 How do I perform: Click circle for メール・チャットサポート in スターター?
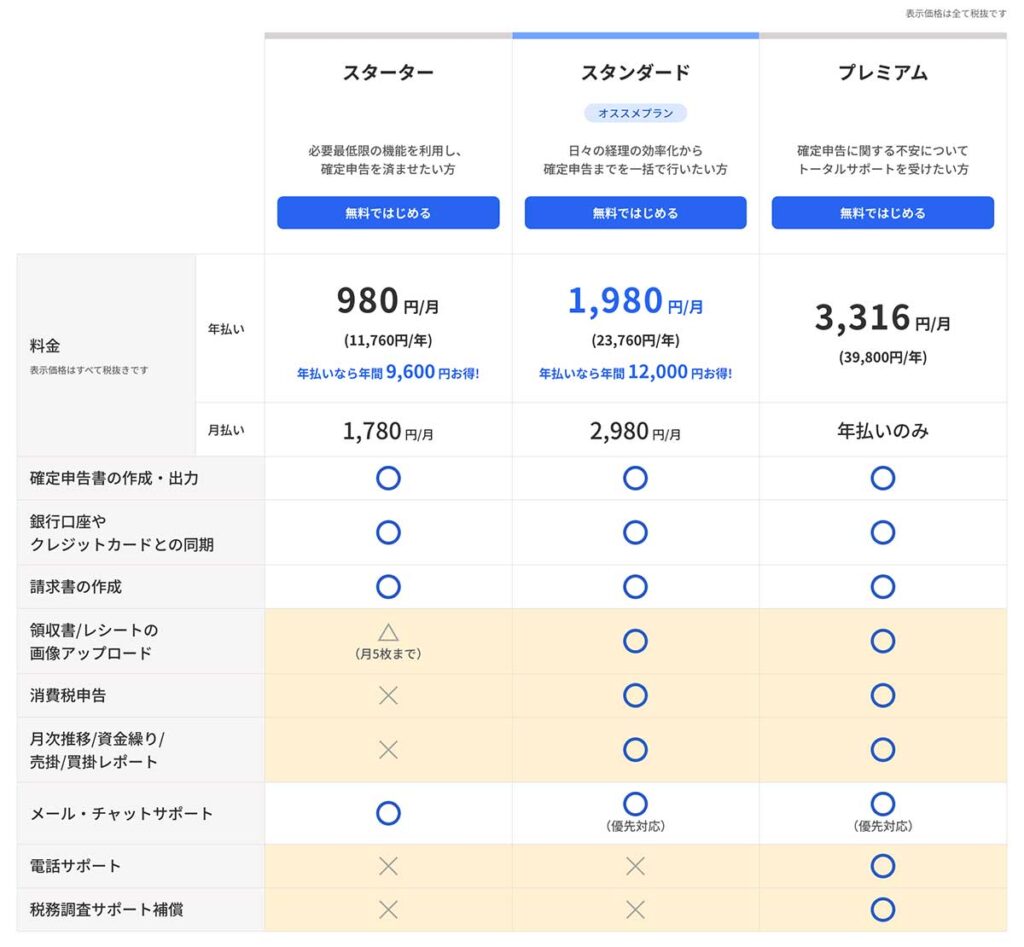[388, 813]
